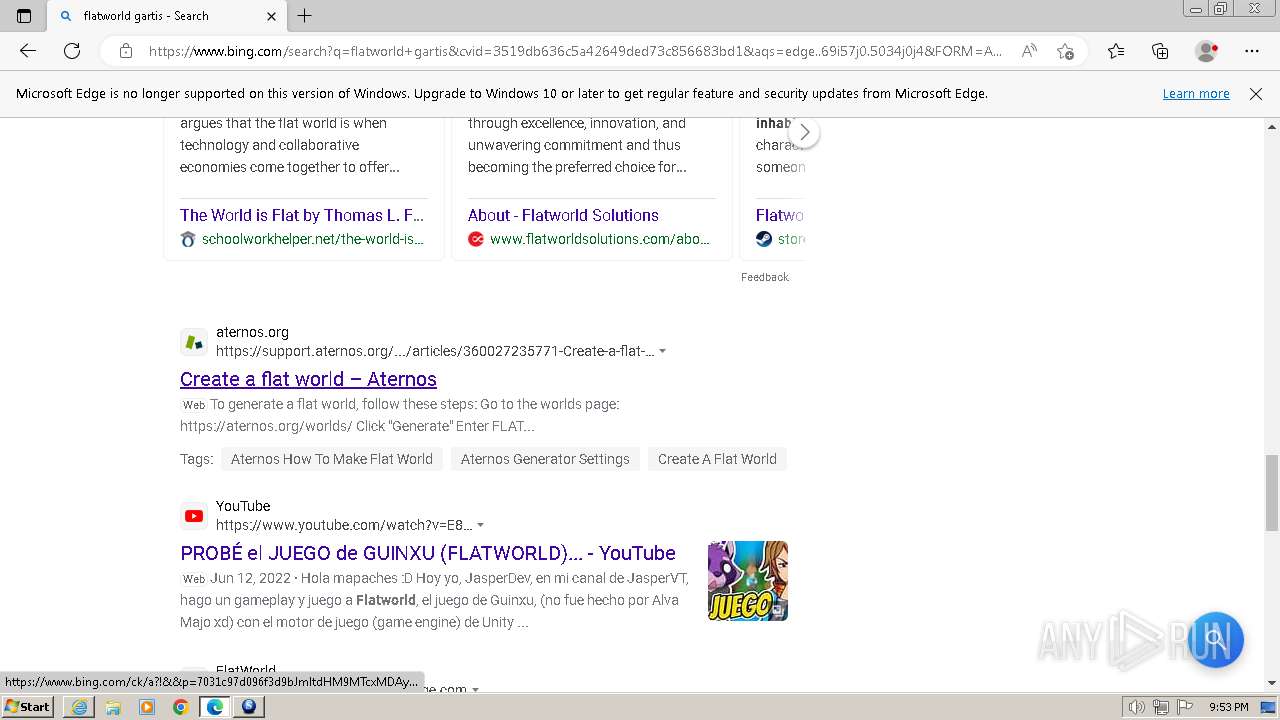Viewport: 1280px width, 720px height.
Task: Click the scrollbar down arrow
Action: point(1272,683)
